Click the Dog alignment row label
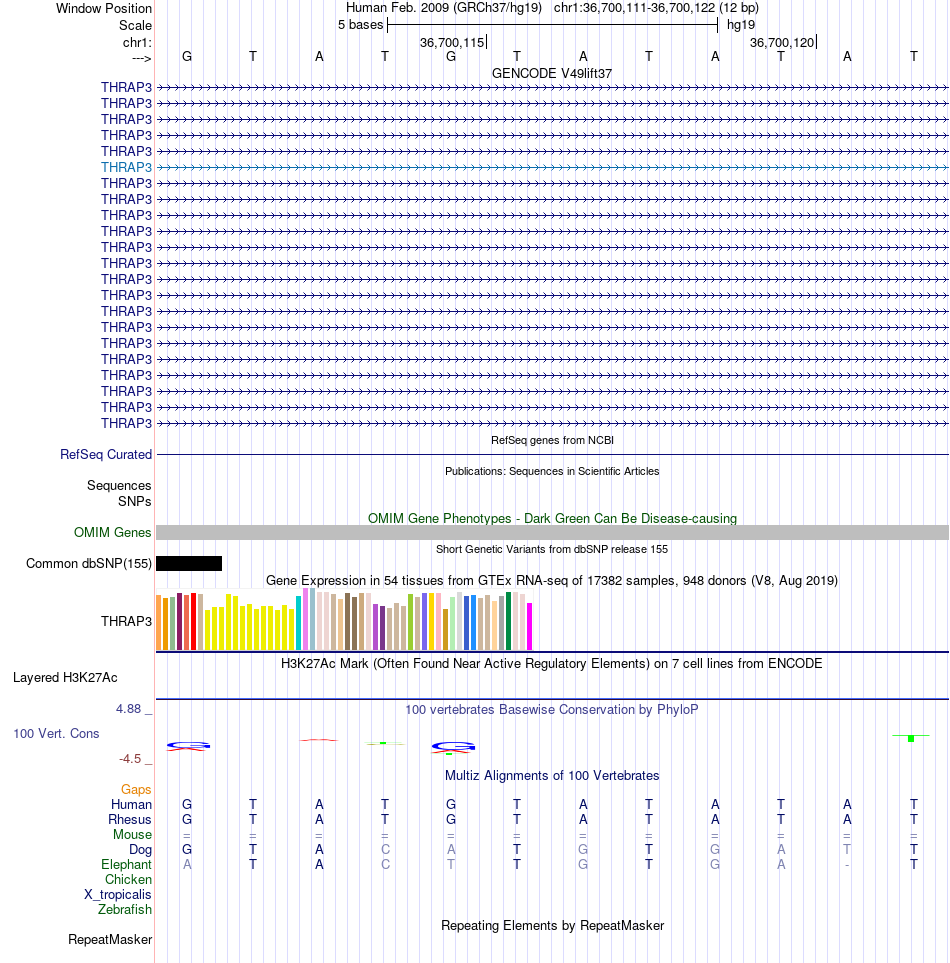 coord(140,849)
